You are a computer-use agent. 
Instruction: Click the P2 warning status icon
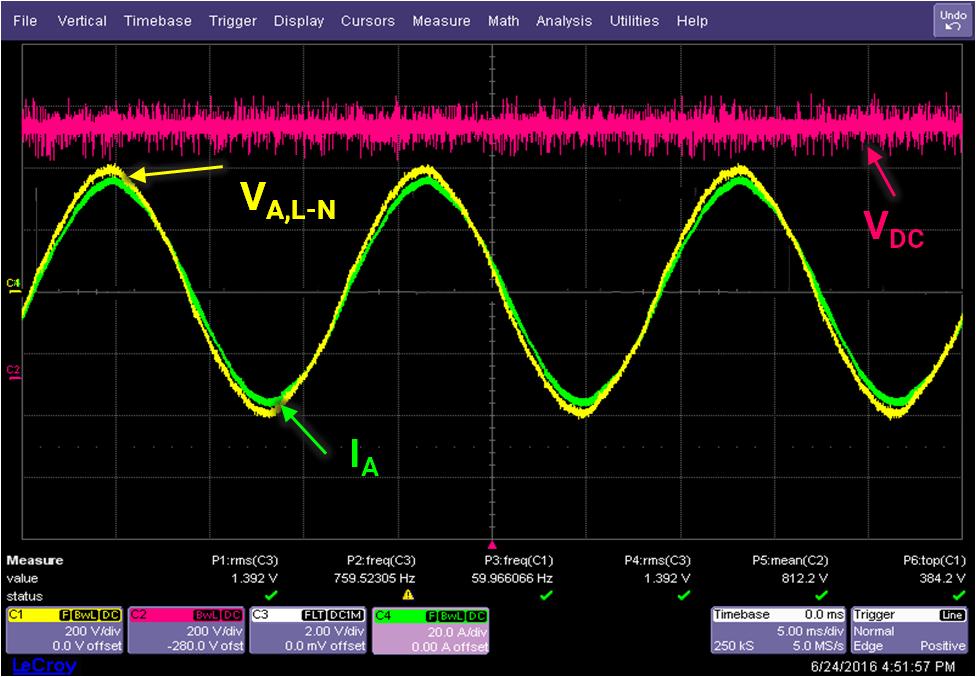[x=408, y=595]
